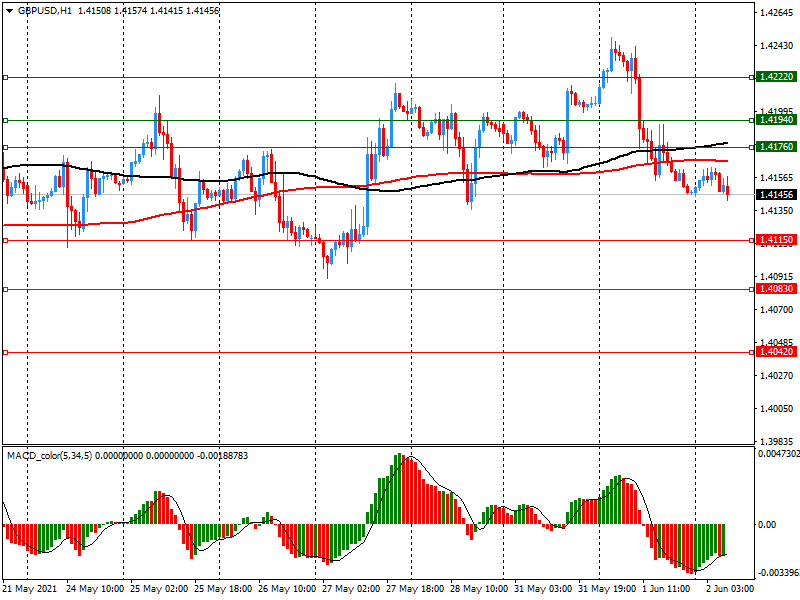
Task: Select the left handle of the 1.40830 line
Action: [x=5, y=289]
